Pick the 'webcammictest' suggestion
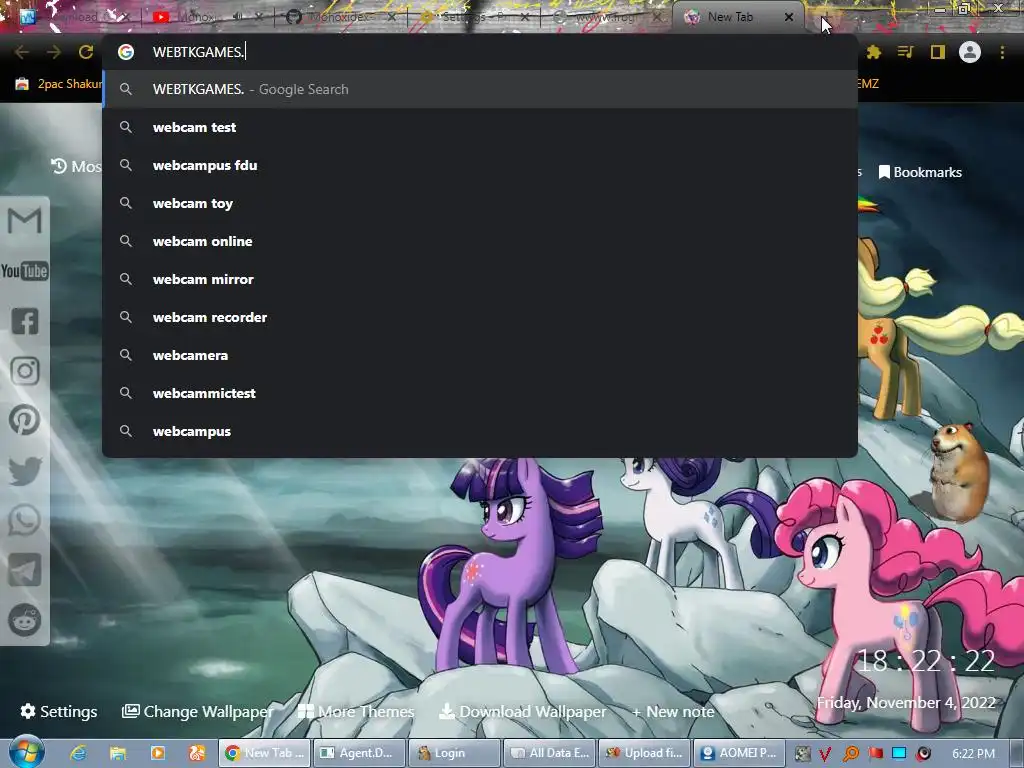 click(480, 393)
